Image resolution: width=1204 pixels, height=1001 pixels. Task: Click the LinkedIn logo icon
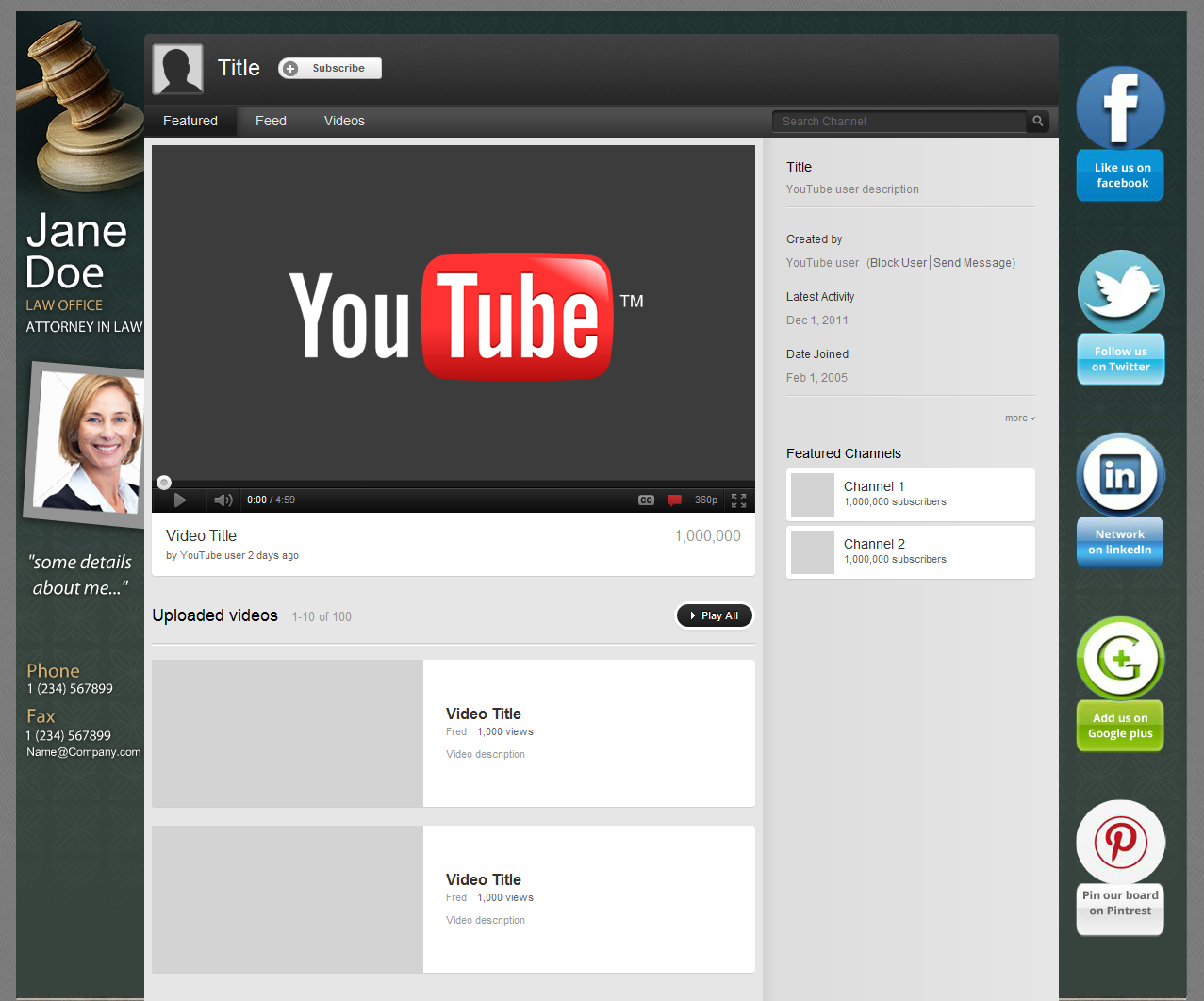tap(1120, 475)
